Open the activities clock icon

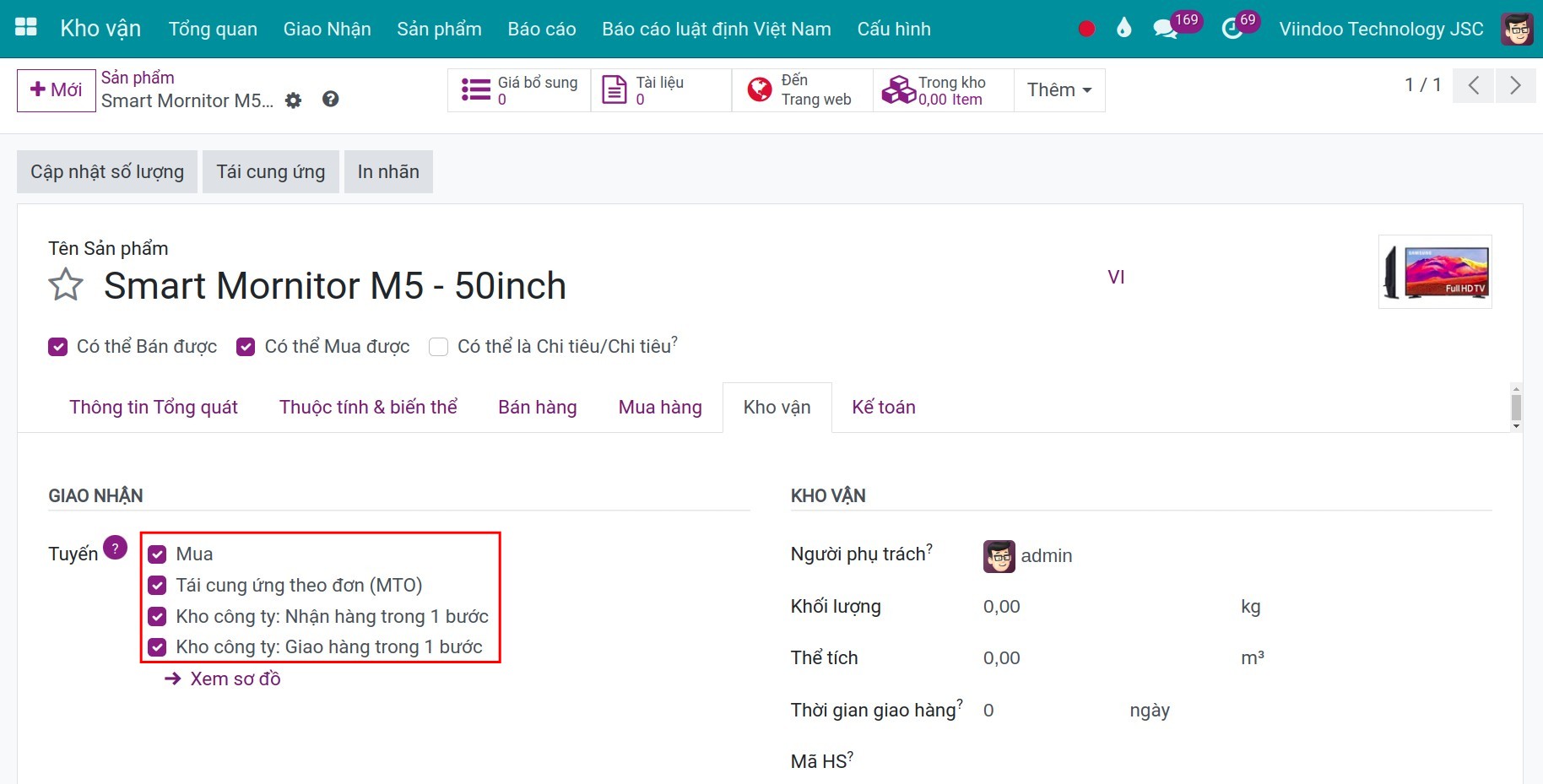(1232, 30)
